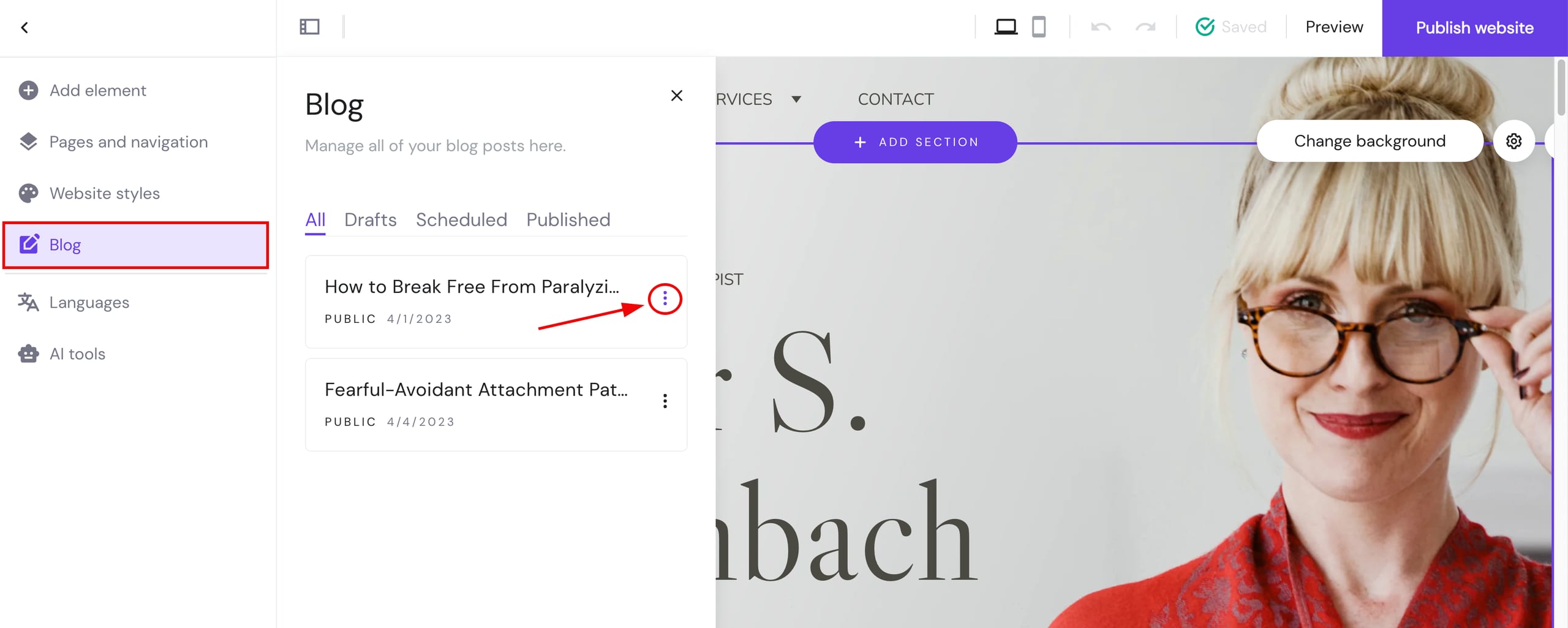This screenshot has width=1568, height=628.
Task: Open the AI tools panel
Action: [x=77, y=354]
